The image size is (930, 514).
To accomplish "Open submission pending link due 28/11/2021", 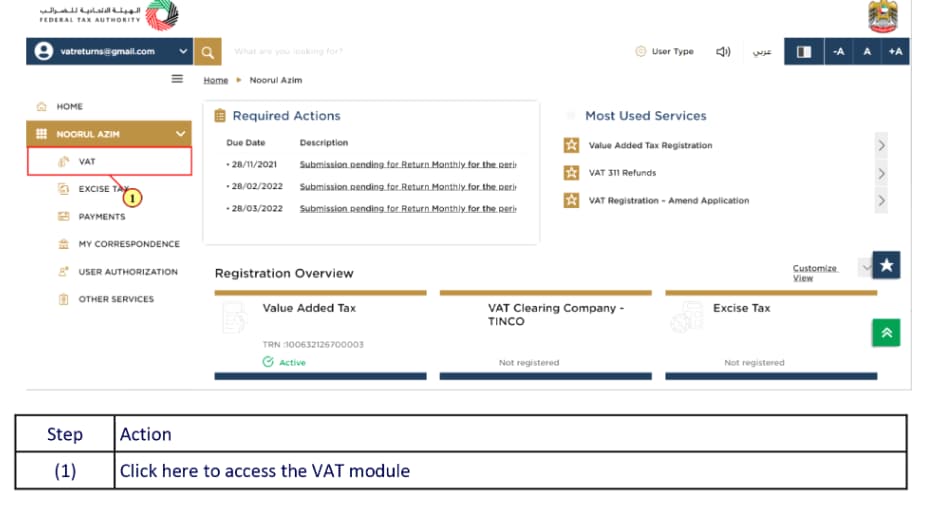I will point(407,164).
